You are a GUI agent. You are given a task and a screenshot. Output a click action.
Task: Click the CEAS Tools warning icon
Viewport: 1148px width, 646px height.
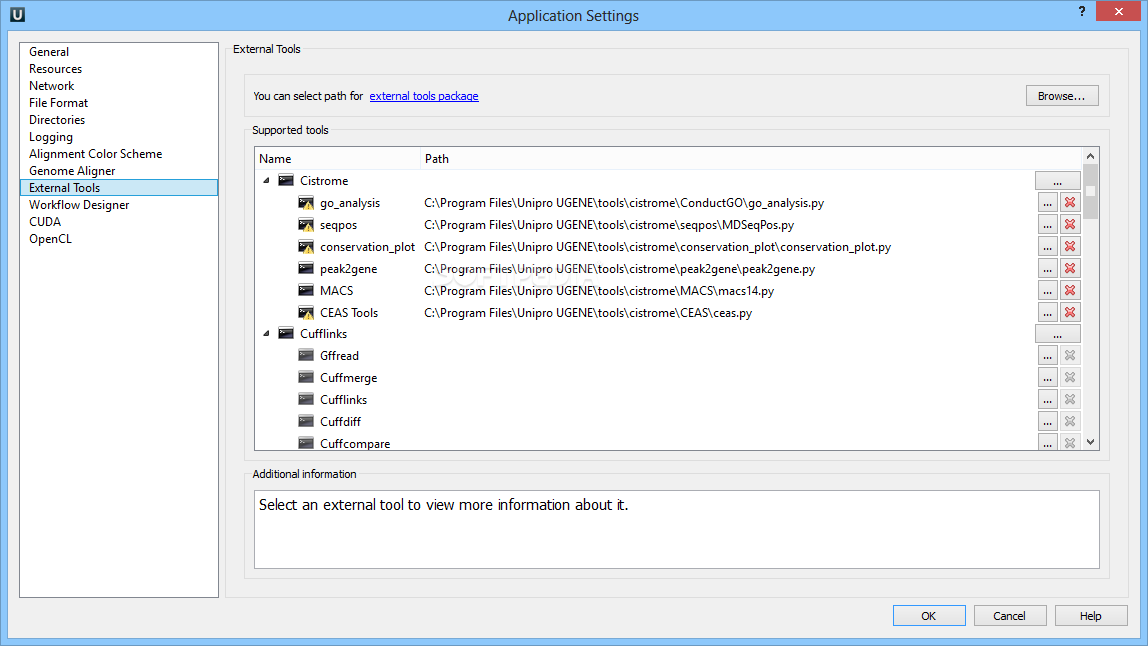point(306,313)
